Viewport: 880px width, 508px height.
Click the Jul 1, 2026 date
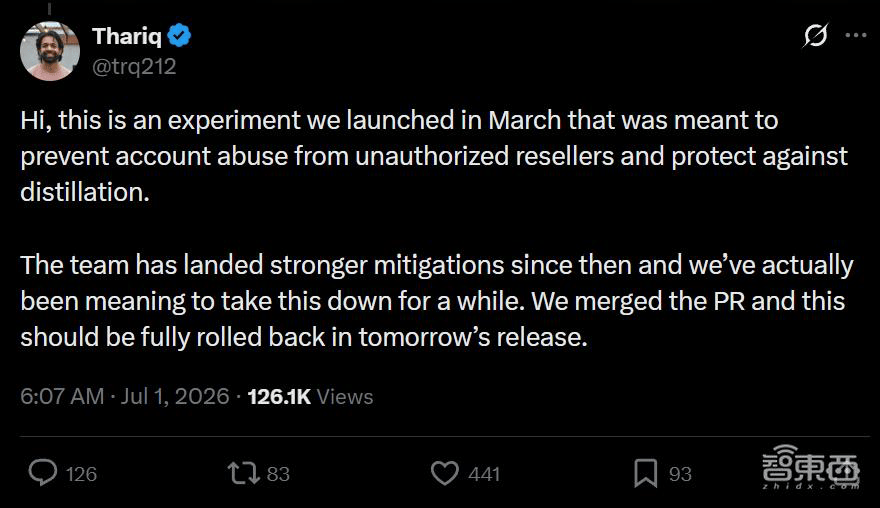[x=175, y=396]
